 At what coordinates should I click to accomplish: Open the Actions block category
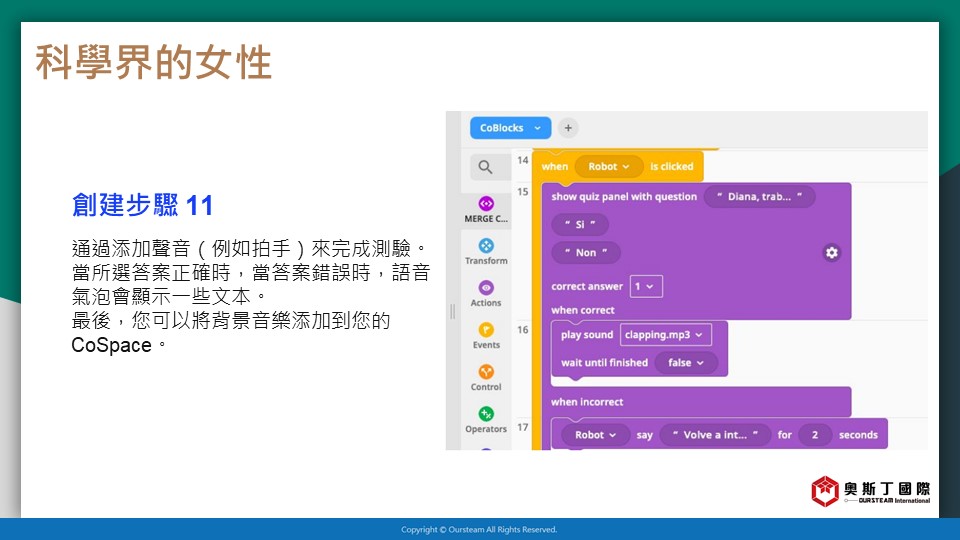[486, 293]
